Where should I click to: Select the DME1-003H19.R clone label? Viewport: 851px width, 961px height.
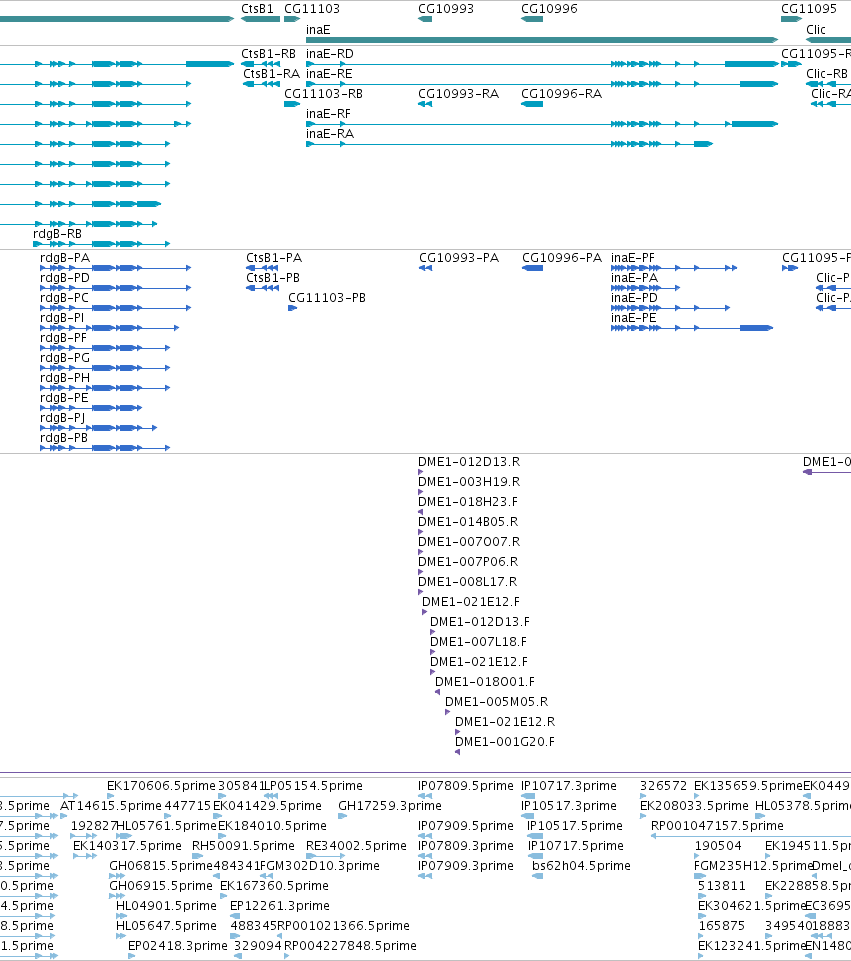(469, 482)
